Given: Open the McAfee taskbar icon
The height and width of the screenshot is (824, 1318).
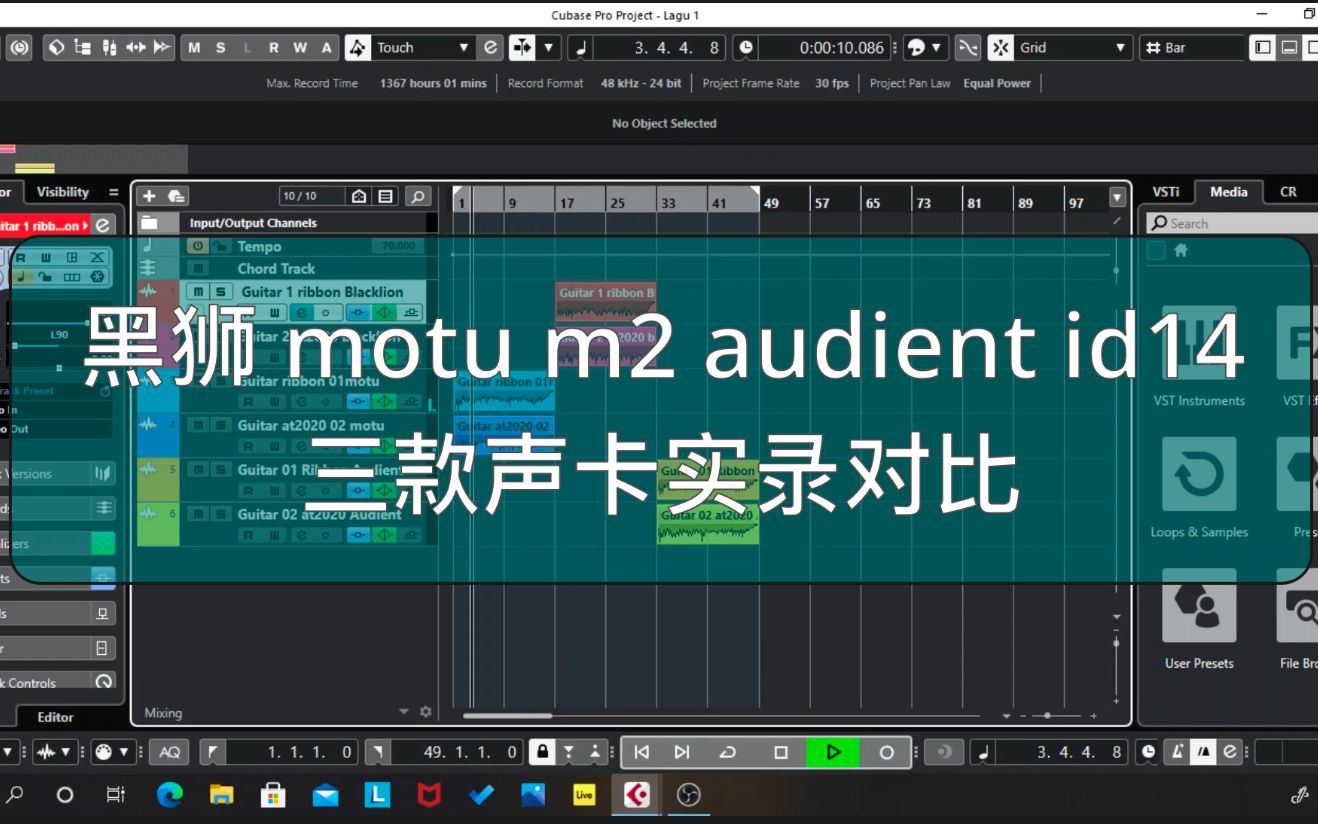Looking at the screenshot, I should (x=429, y=795).
